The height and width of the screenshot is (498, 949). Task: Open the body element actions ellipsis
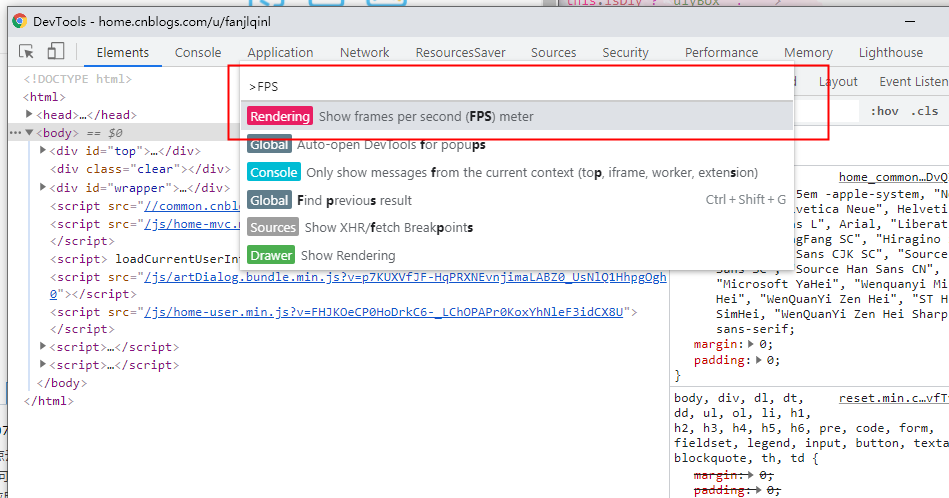pos(15,133)
